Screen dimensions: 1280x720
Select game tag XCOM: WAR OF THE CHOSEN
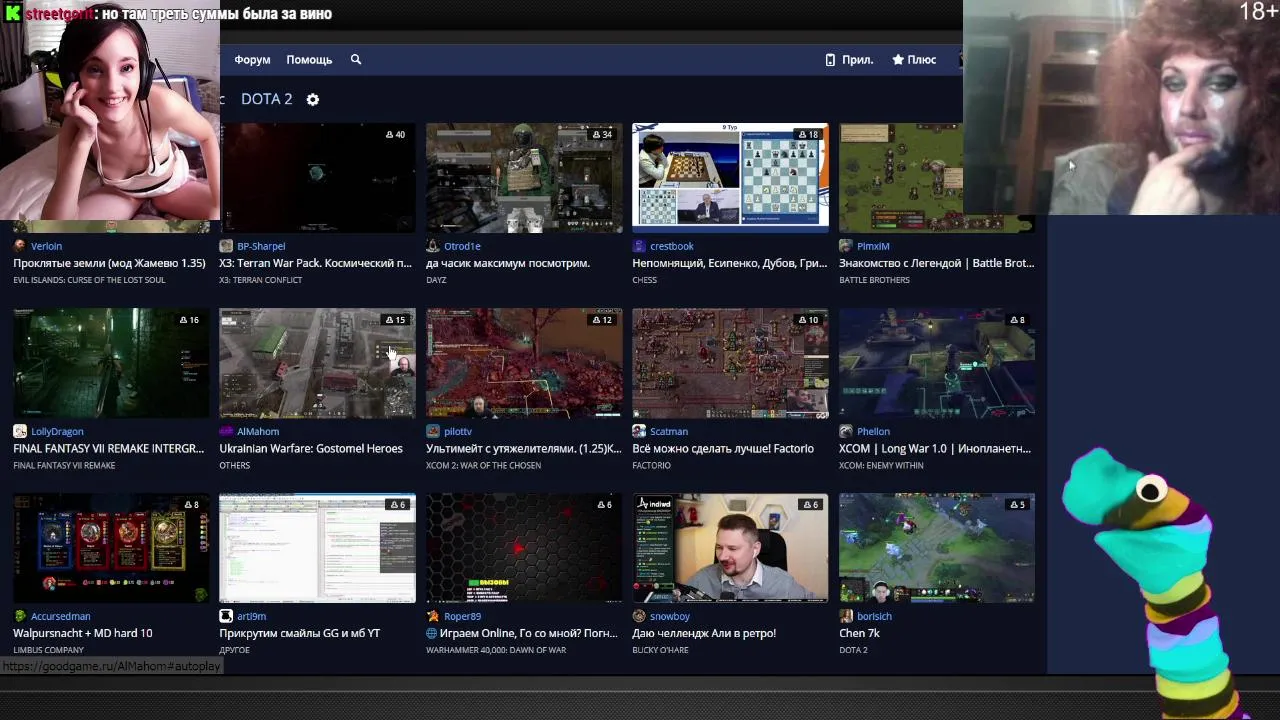pyautogui.click(x=483, y=465)
